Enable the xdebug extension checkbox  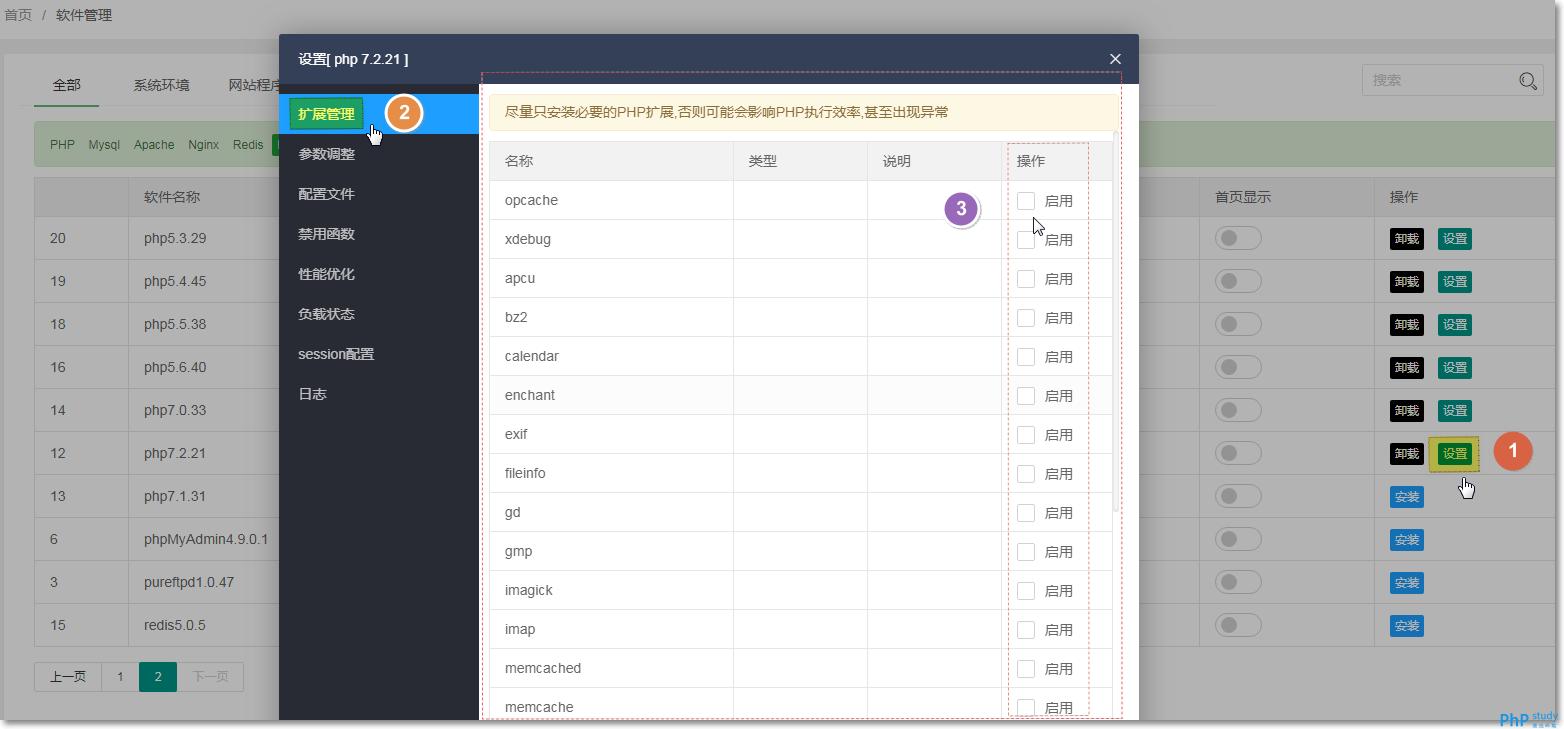(x=1026, y=239)
